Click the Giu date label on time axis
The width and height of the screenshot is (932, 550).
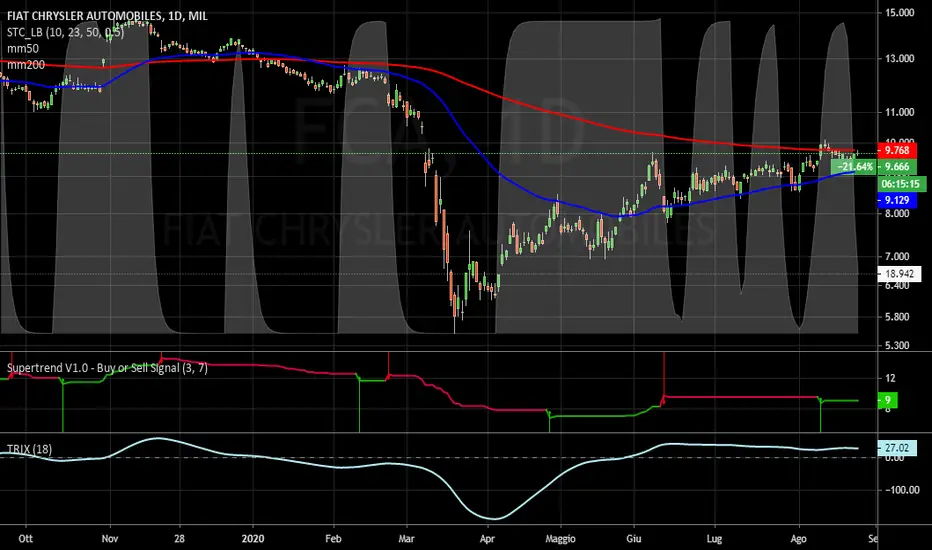[634, 539]
